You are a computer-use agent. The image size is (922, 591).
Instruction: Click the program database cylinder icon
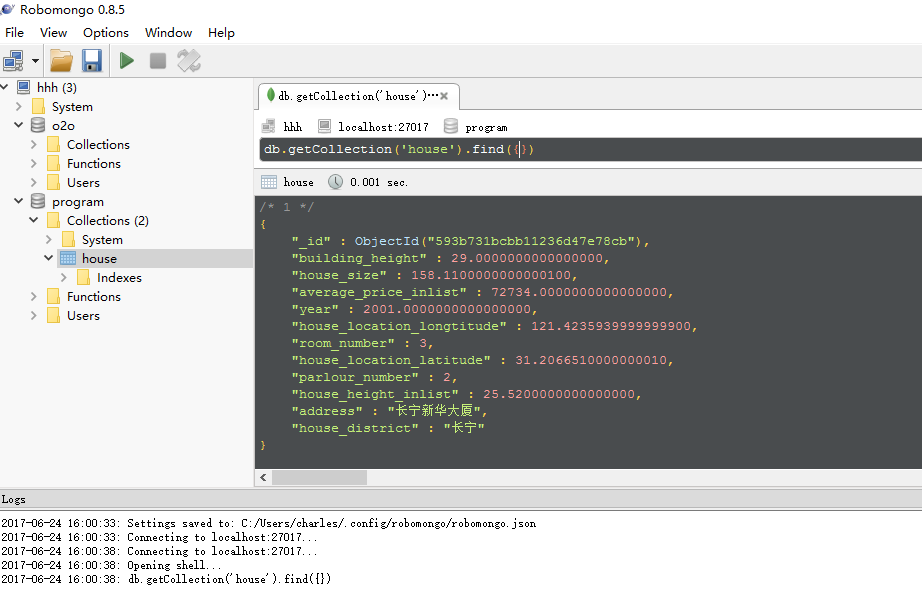(x=38, y=201)
